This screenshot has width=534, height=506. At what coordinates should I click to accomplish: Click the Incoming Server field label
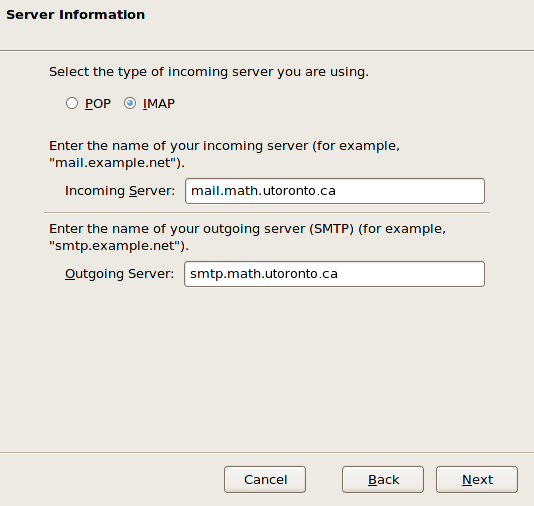[120, 191]
